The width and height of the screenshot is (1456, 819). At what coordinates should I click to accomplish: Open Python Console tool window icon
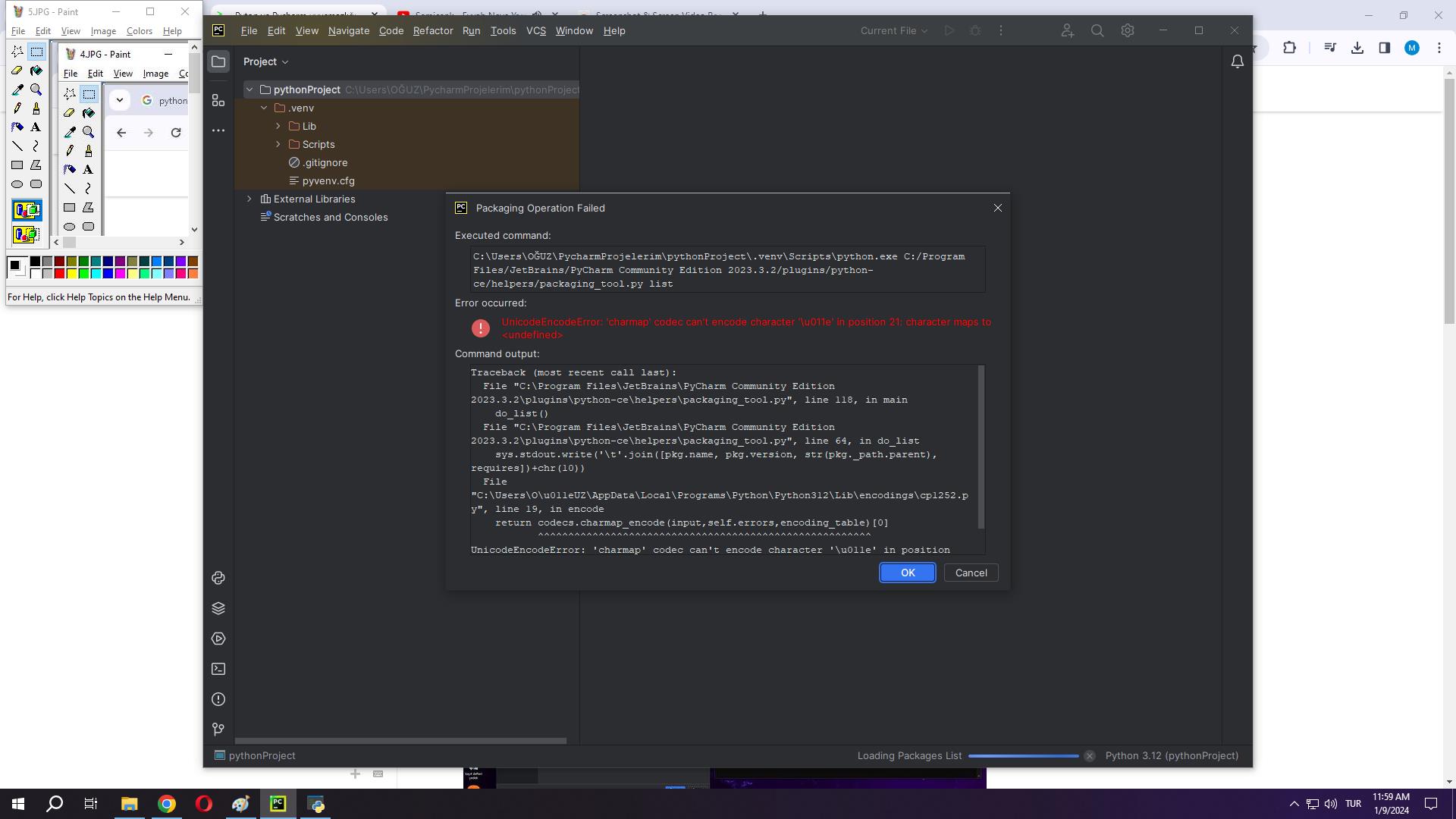tap(218, 578)
